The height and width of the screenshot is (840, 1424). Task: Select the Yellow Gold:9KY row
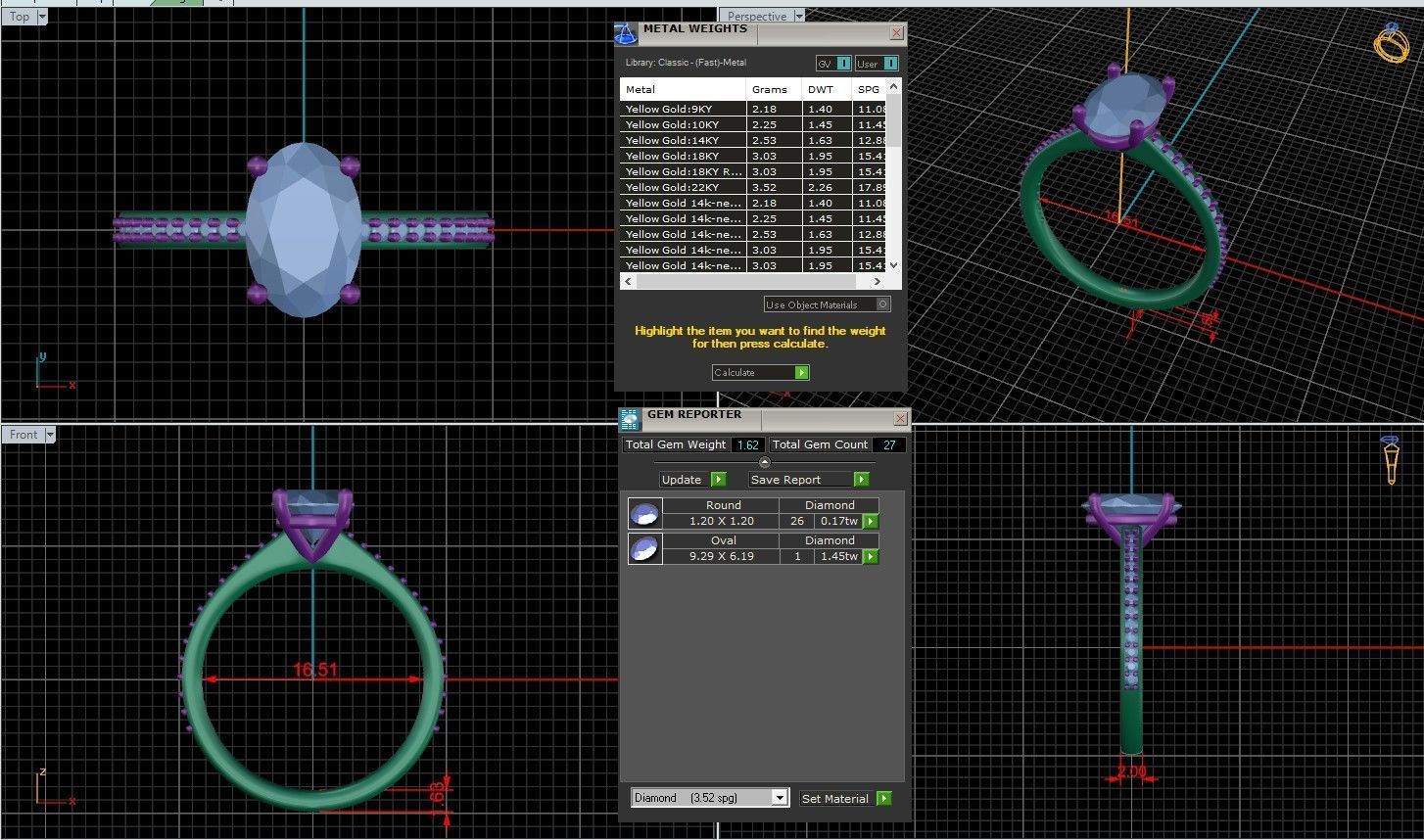pyautogui.click(x=754, y=109)
